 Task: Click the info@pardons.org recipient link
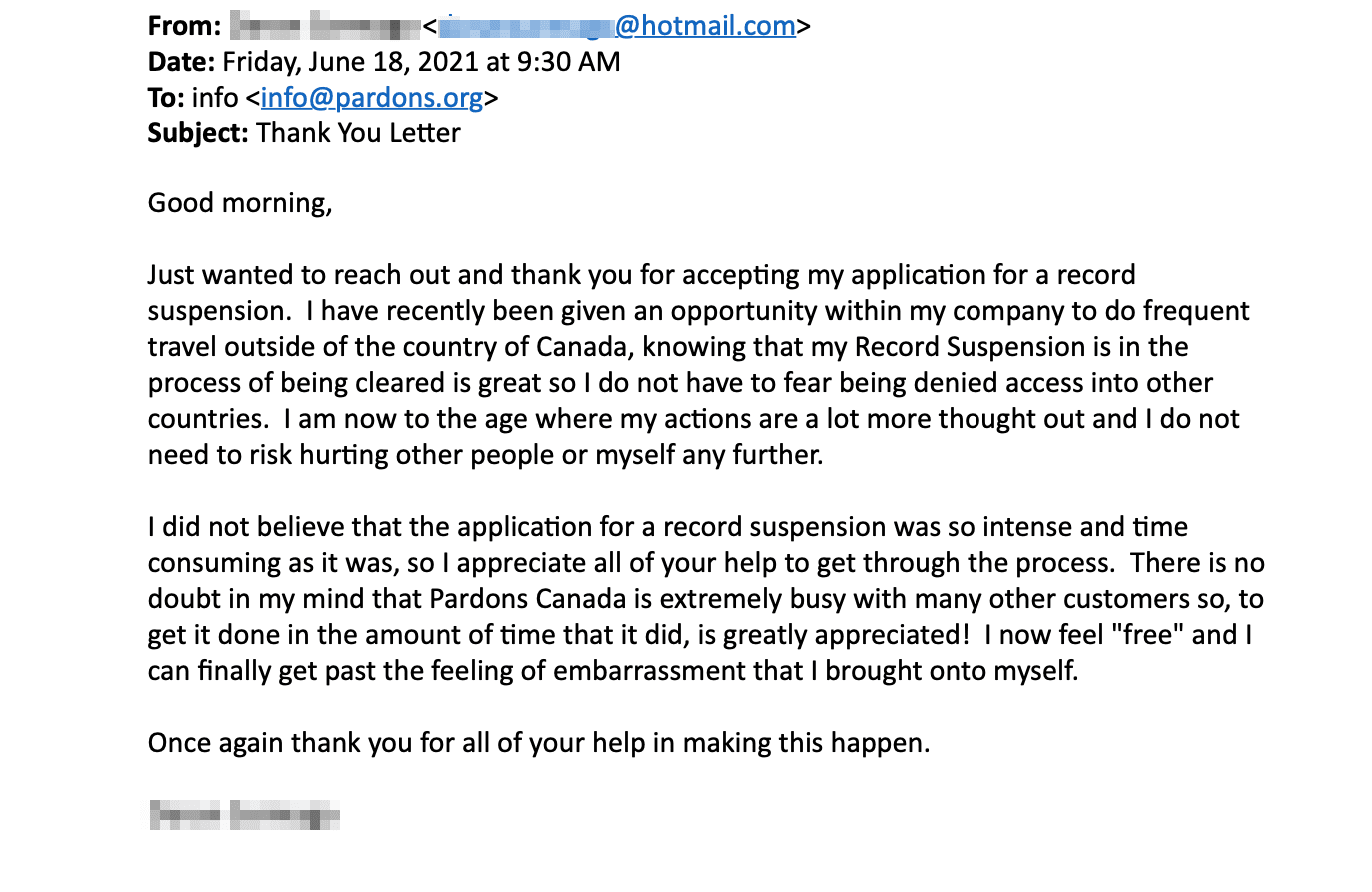tap(372, 98)
